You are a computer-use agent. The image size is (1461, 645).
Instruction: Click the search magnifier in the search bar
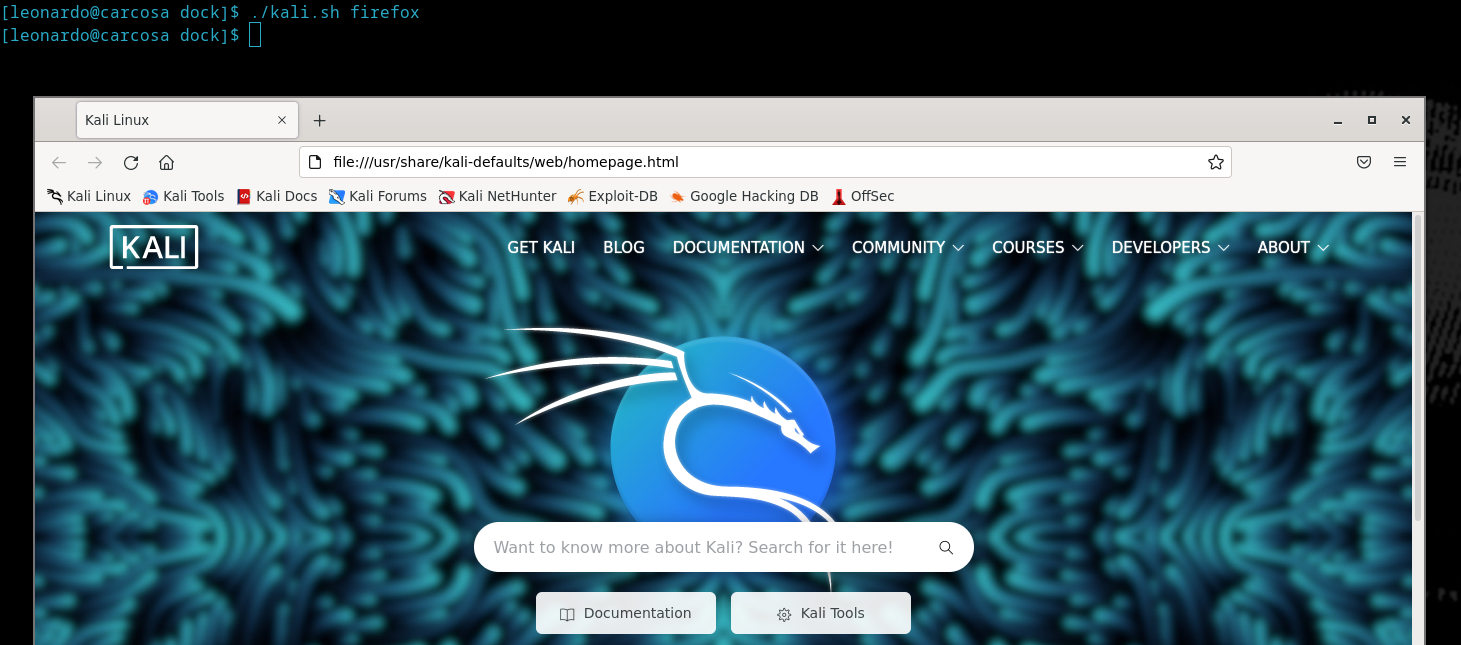pyautogui.click(x=945, y=547)
